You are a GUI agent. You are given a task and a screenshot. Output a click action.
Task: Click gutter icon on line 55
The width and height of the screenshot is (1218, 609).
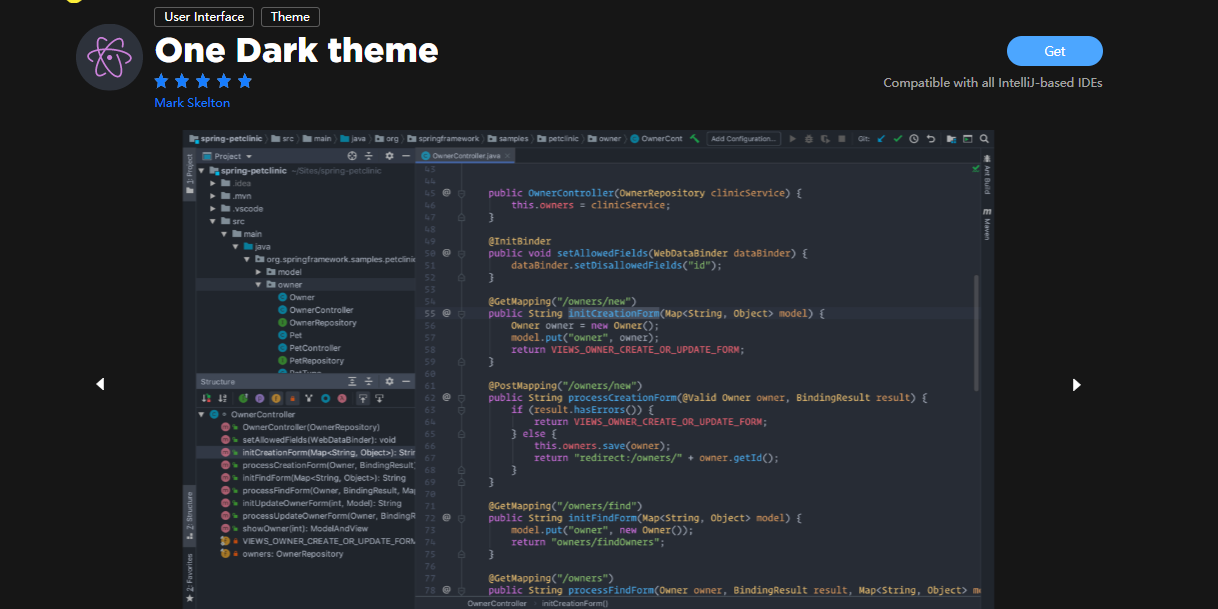447,313
